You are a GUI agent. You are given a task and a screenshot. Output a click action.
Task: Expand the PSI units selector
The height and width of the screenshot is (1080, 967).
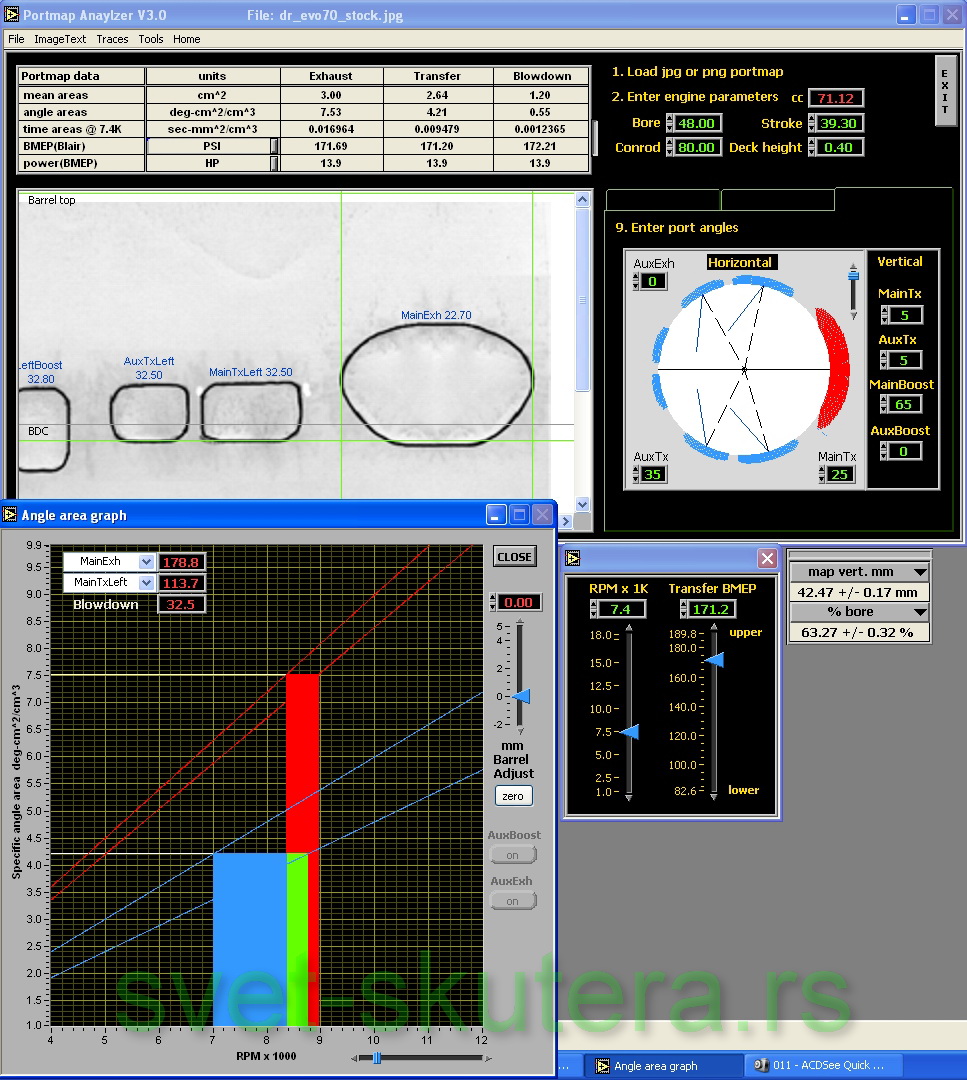[274, 146]
